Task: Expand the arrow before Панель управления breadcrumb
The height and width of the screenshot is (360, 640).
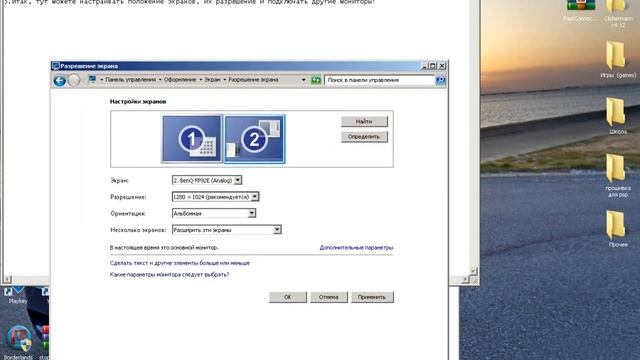Action: 102,80
